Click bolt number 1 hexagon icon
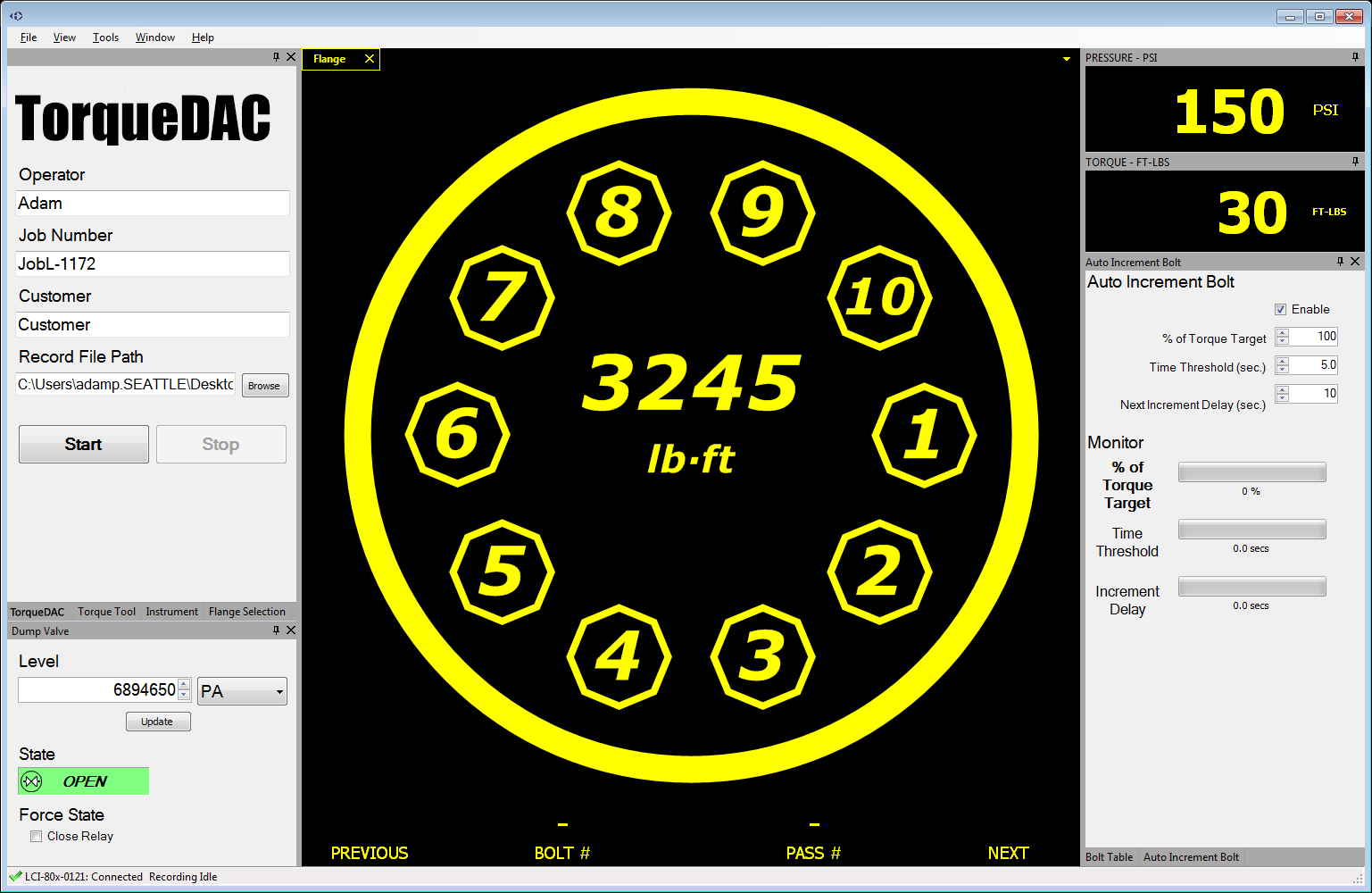The width and height of the screenshot is (1372, 893). 924,435
